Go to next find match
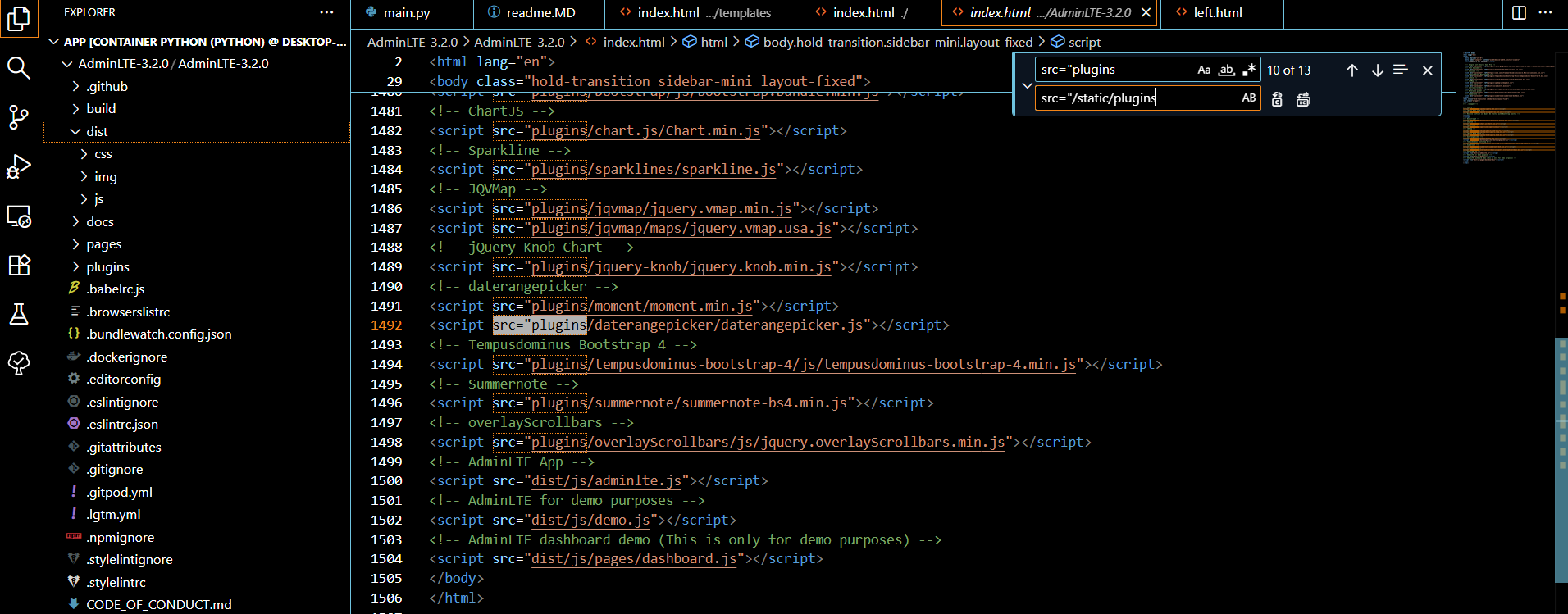 click(1377, 70)
